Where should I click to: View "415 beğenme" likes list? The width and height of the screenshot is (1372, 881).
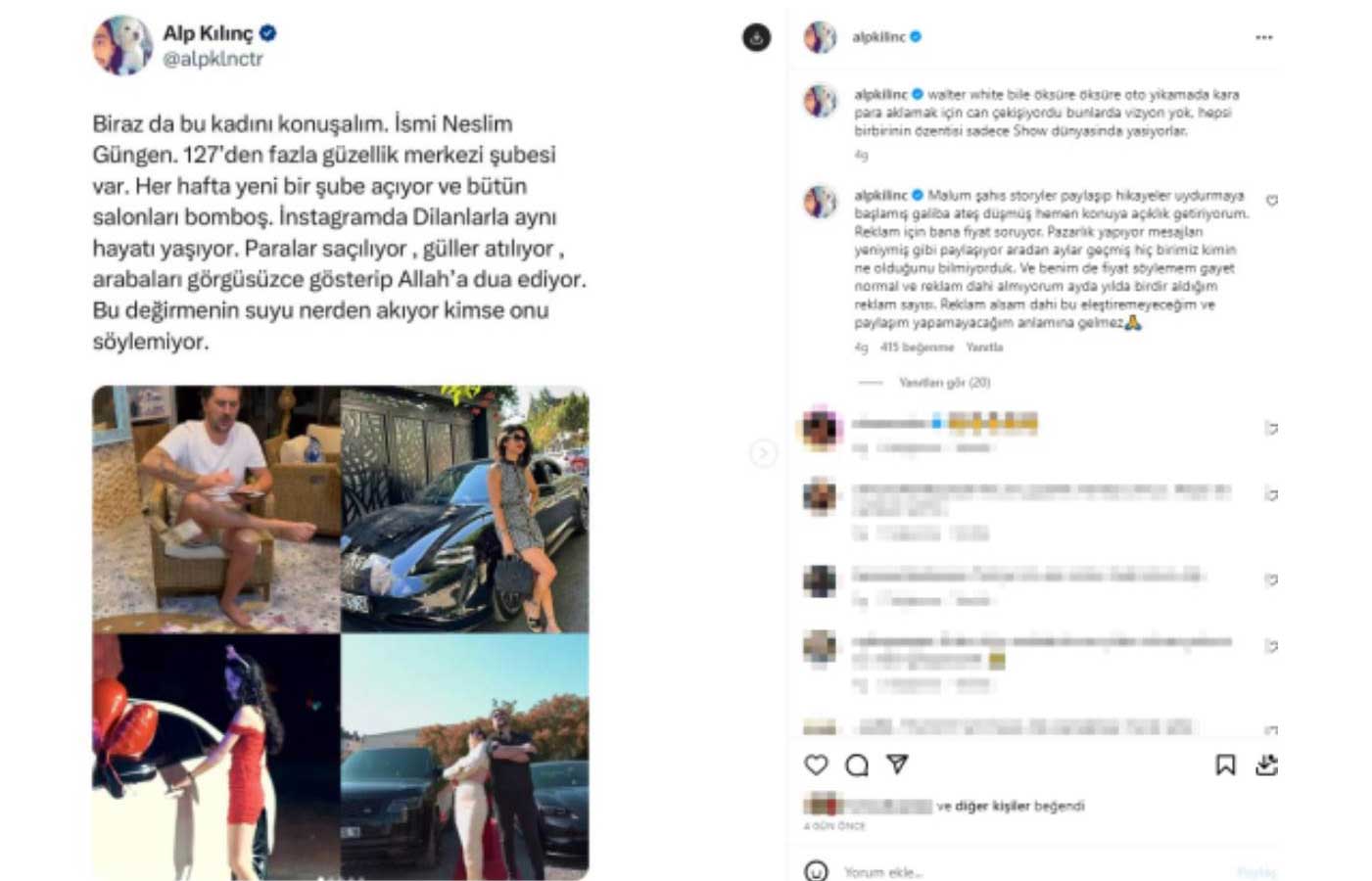point(917,348)
